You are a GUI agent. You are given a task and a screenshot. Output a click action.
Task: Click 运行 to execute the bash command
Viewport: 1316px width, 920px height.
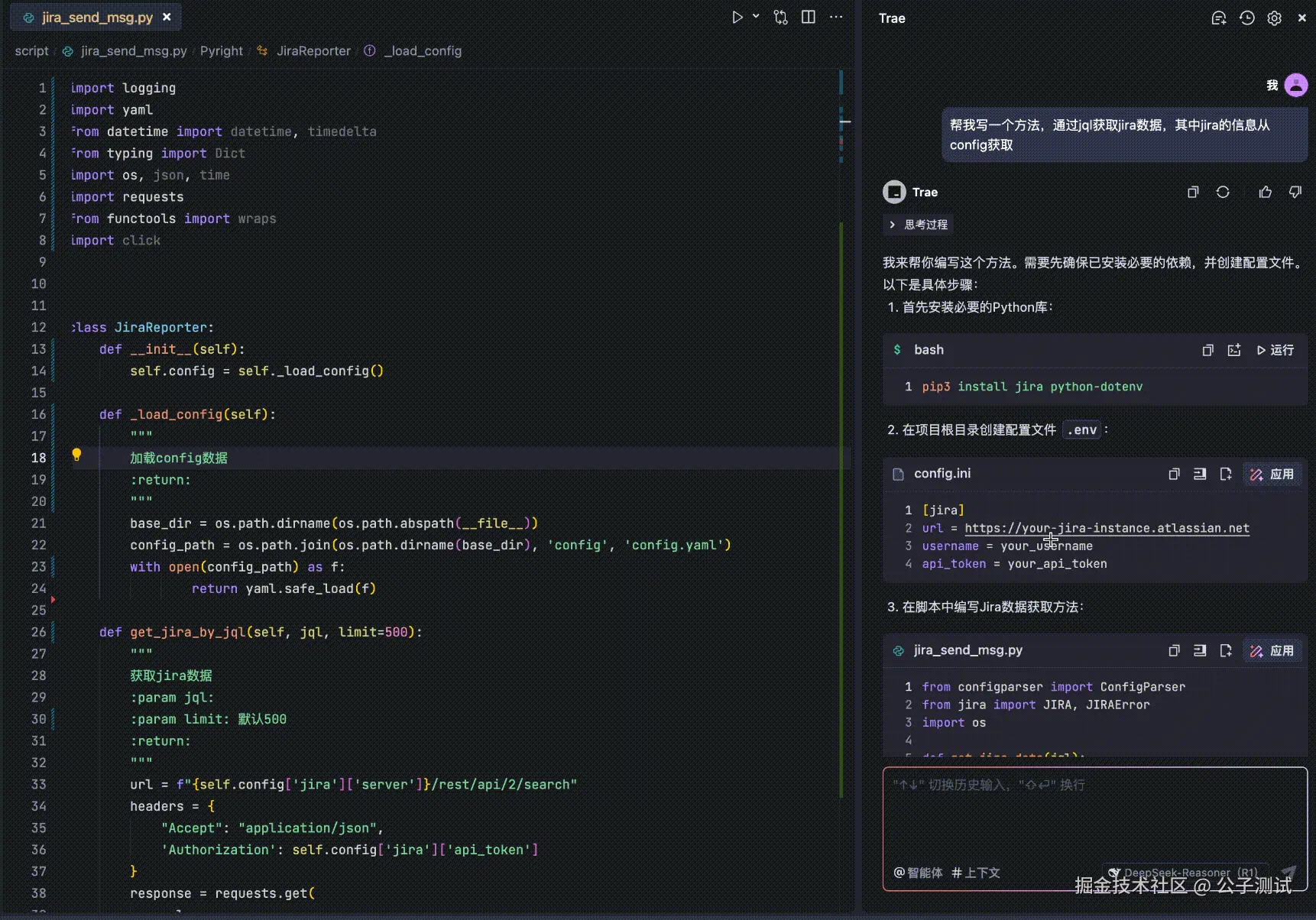click(1275, 350)
